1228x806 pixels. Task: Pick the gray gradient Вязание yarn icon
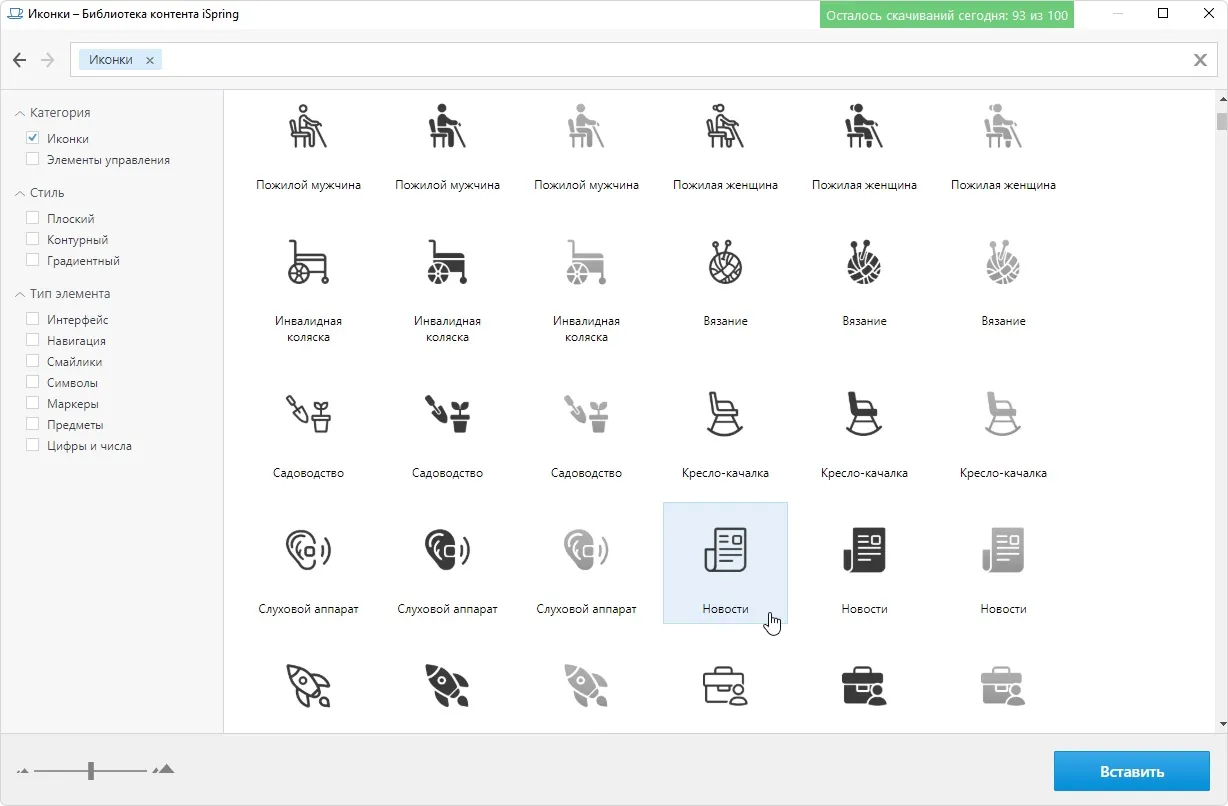click(x=1003, y=262)
